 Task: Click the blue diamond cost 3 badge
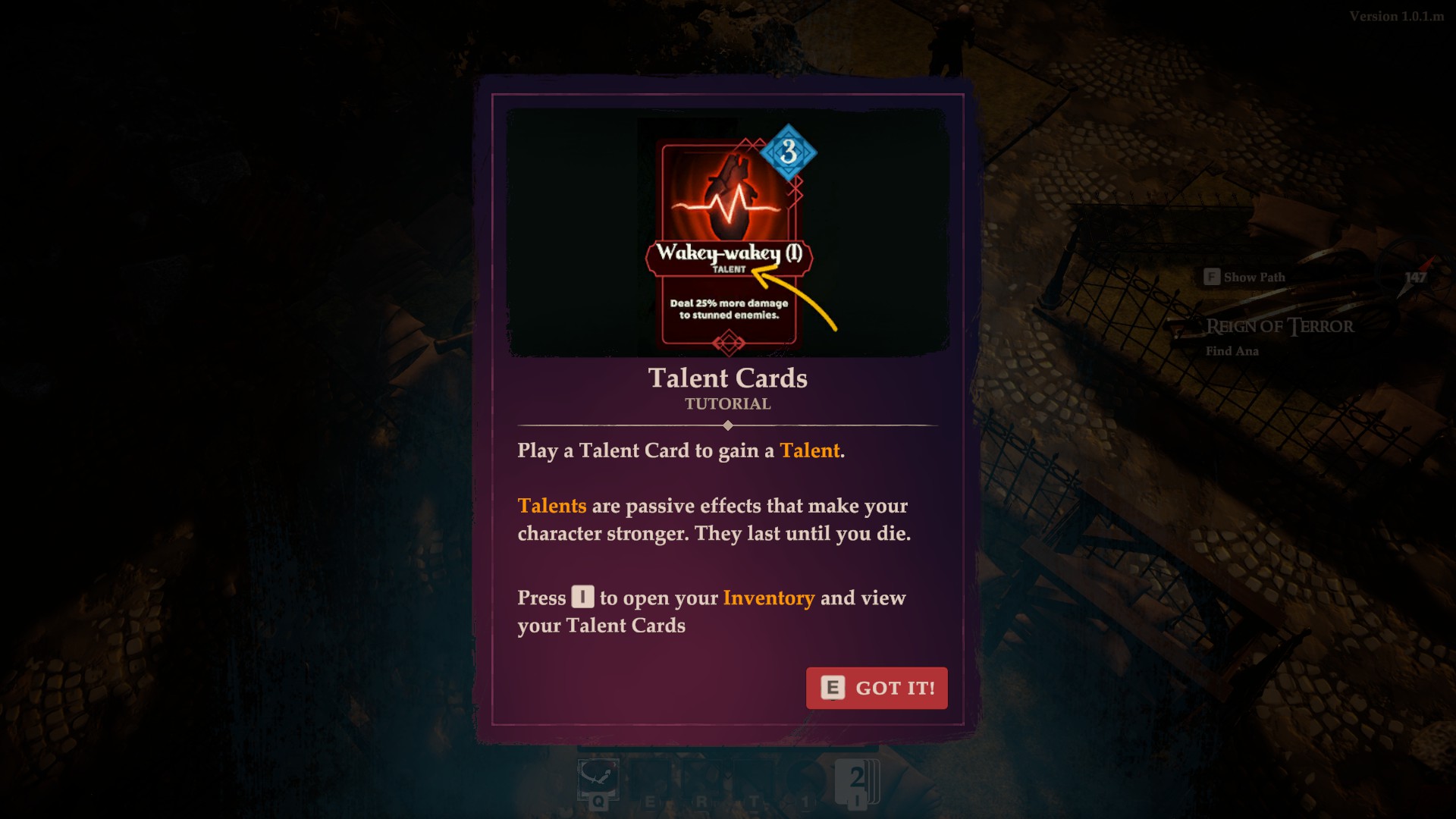coord(789,152)
